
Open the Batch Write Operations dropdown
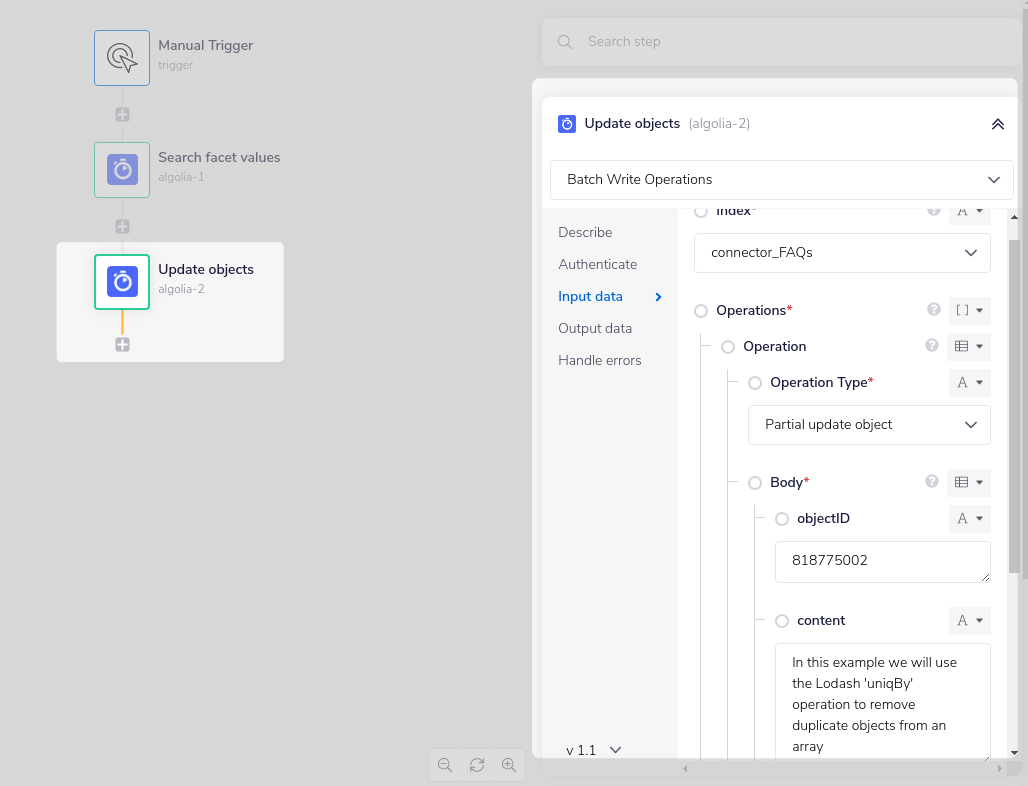781,180
